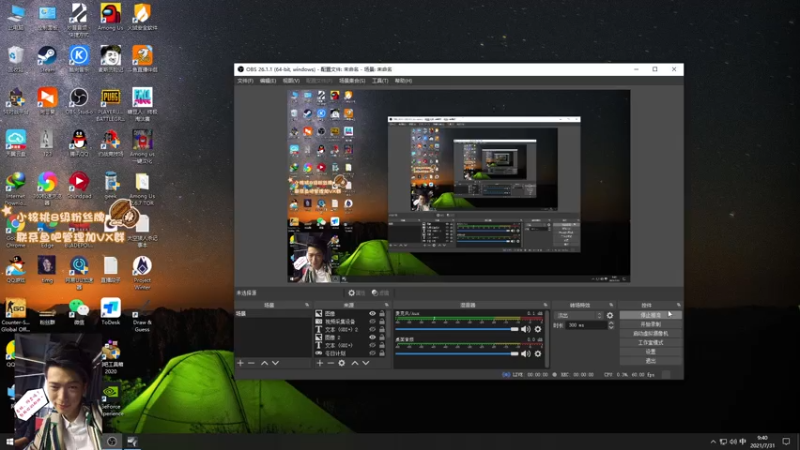Adjust transition duration stepper arrows
The image size is (800, 450).
click(x=611, y=325)
